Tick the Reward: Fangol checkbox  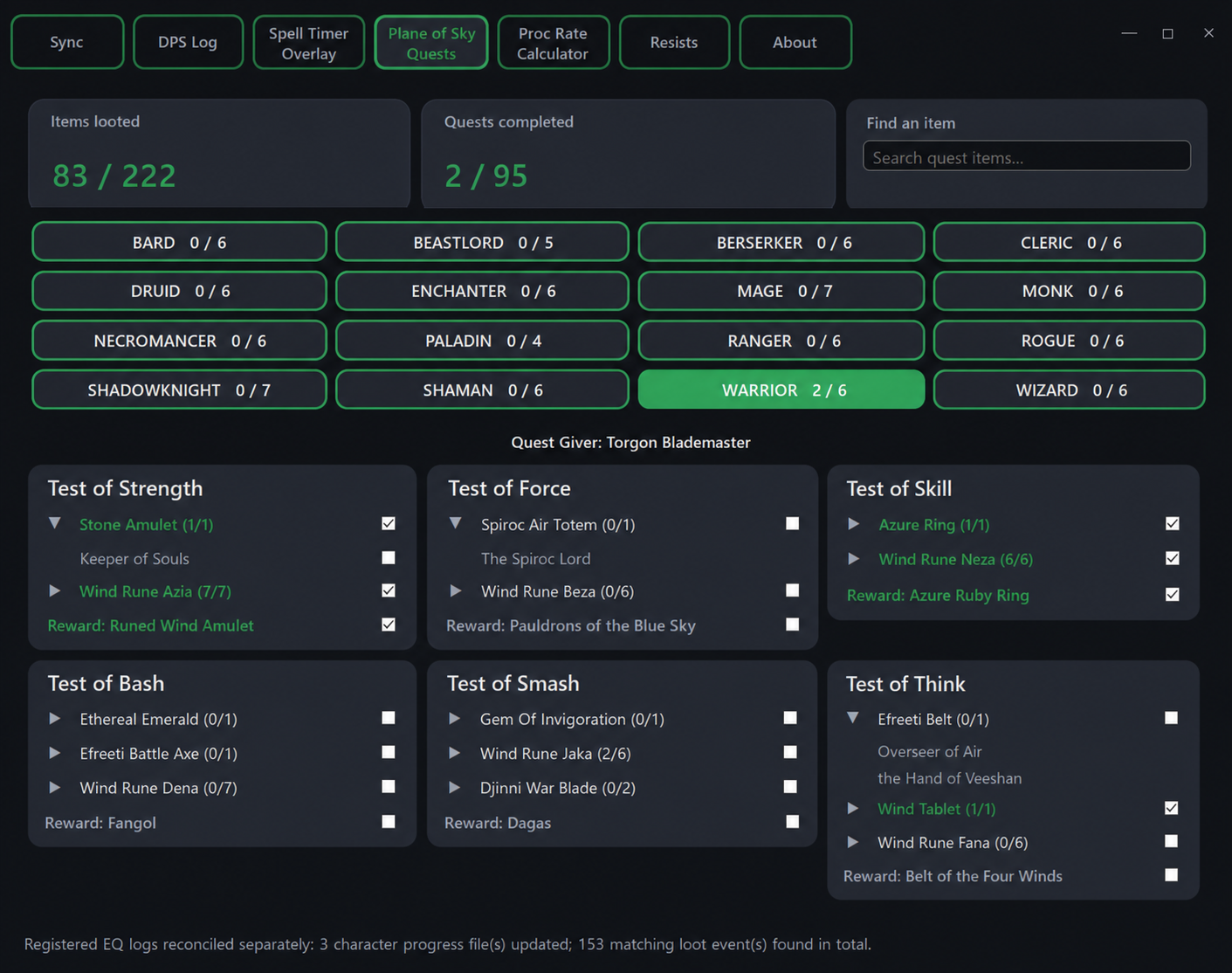(389, 821)
